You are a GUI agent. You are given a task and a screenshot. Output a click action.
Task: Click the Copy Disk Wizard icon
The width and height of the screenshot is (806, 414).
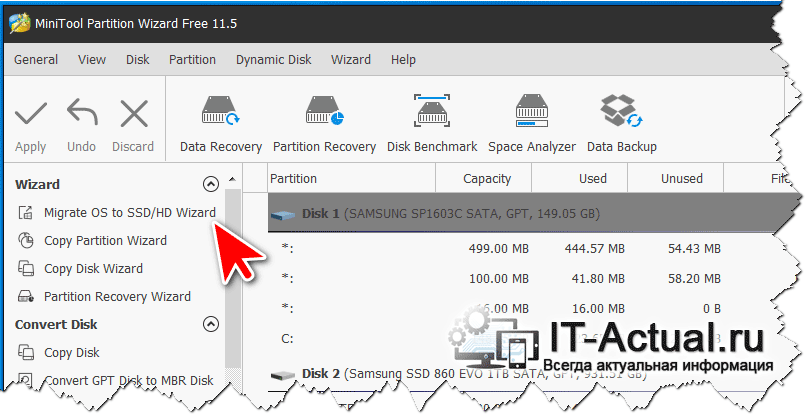pyautogui.click(x=26, y=268)
